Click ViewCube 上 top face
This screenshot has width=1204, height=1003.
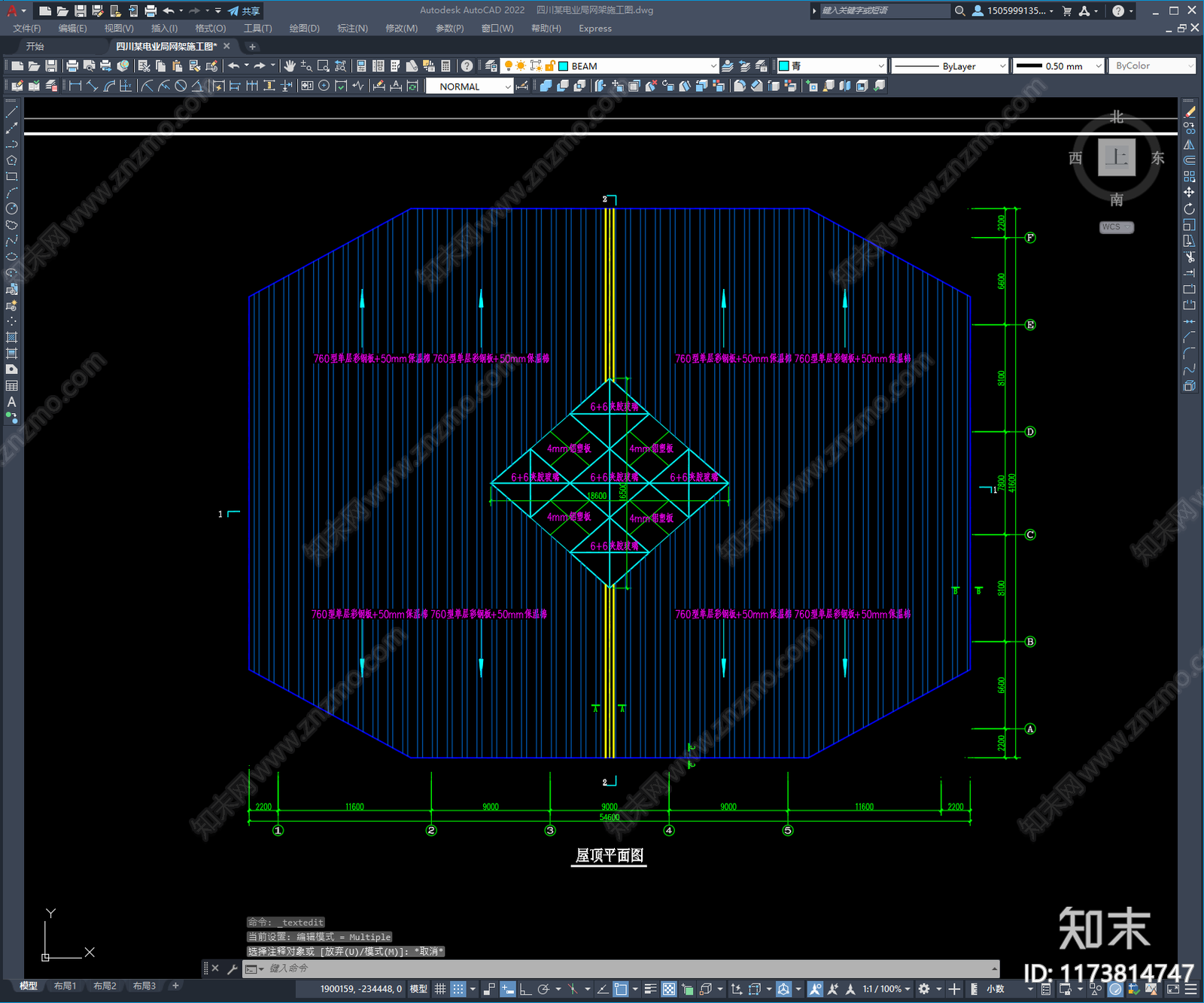(1117, 157)
